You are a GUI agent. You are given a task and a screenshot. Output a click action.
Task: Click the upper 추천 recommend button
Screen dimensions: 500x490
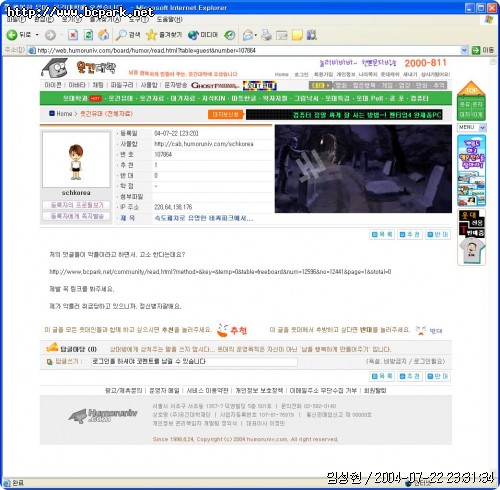click(x=410, y=235)
